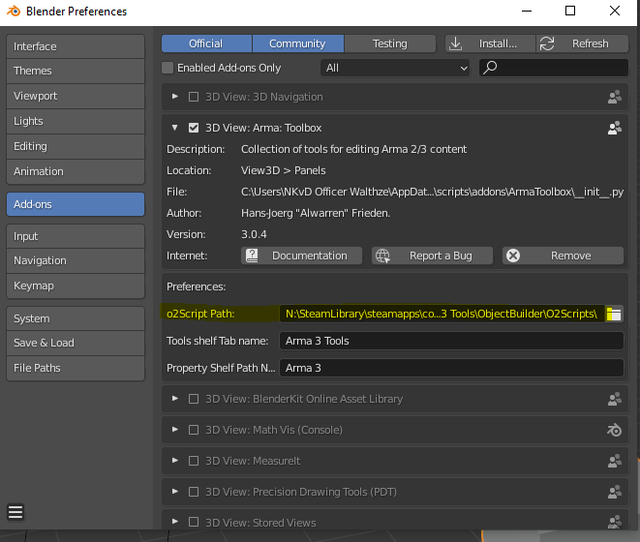
Task: Maximize the Blender Preferences window
Action: 570,11
